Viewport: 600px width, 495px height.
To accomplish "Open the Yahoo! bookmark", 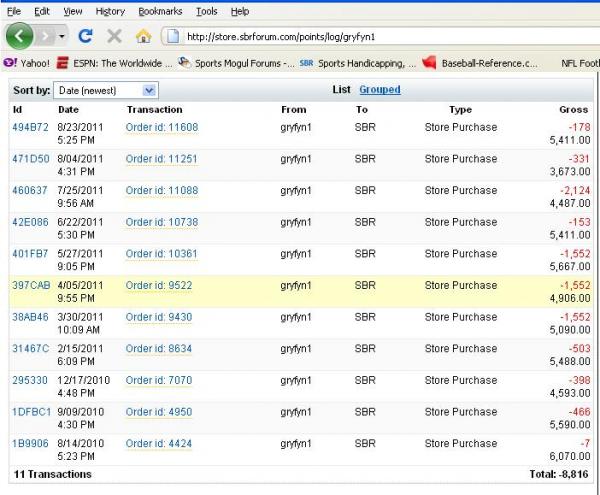I will (x=27, y=63).
